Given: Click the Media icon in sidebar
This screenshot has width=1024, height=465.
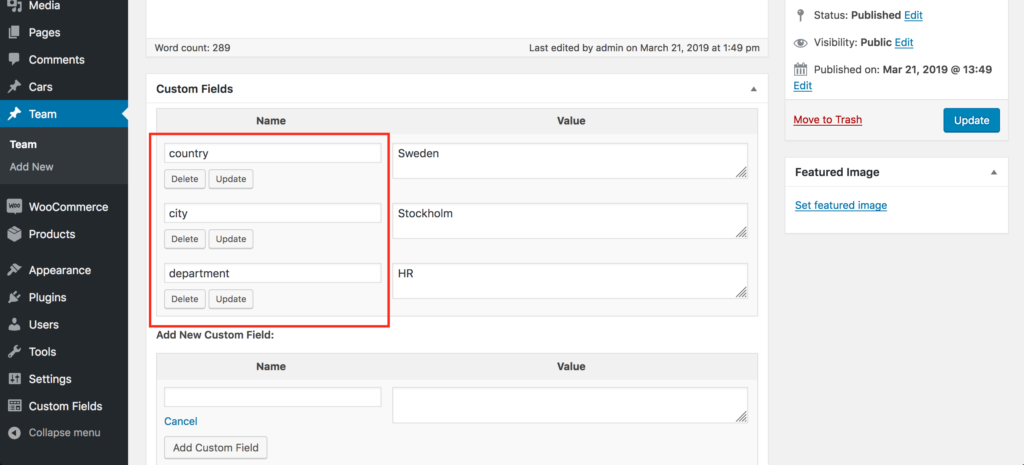Looking at the screenshot, I should point(14,5).
